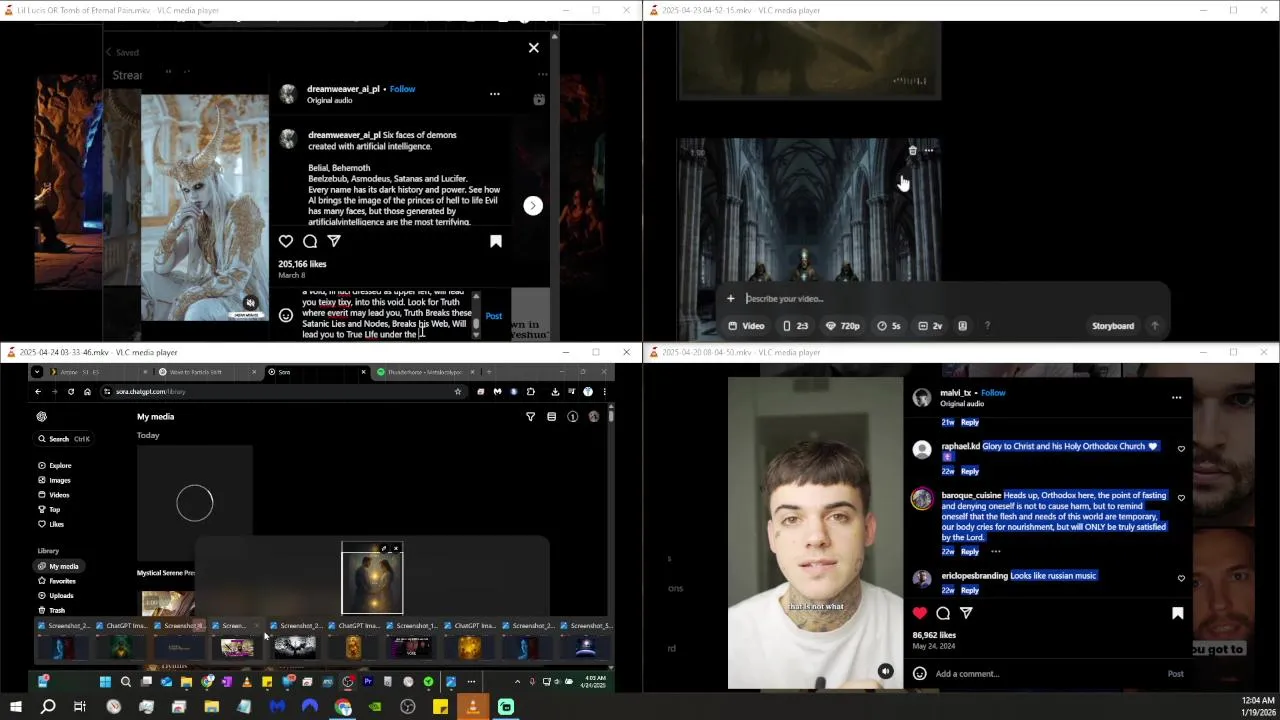This screenshot has height=720, width=1280.
Task: Share the dreamweaver_ai_pl post
Action: pos(334,241)
